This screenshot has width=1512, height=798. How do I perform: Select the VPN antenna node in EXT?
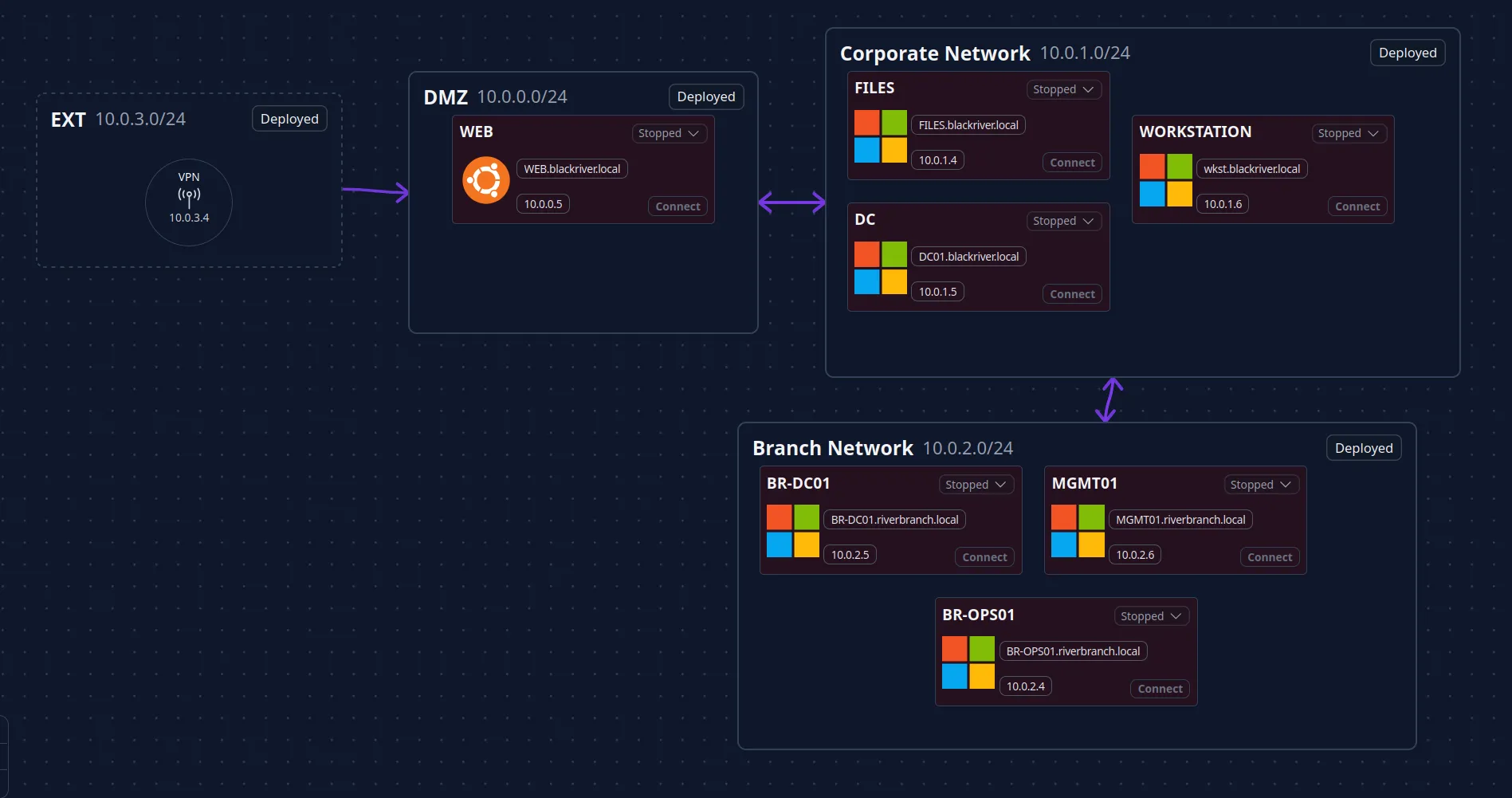point(189,202)
